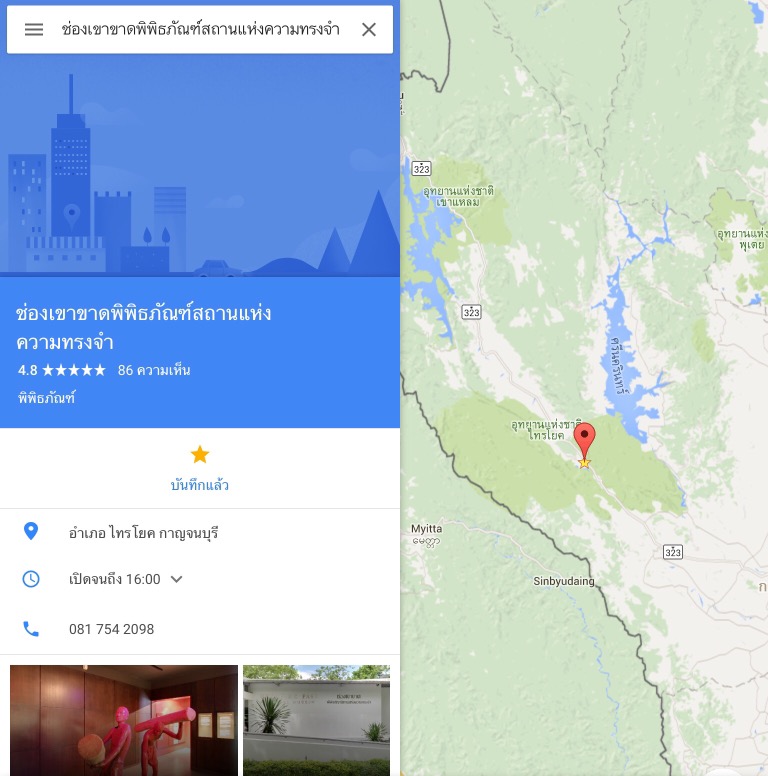The image size is (768, 776).
Task: Select address อำเภอ ไทรโยค กาญจนบุรี
Action: pos(144,533)
